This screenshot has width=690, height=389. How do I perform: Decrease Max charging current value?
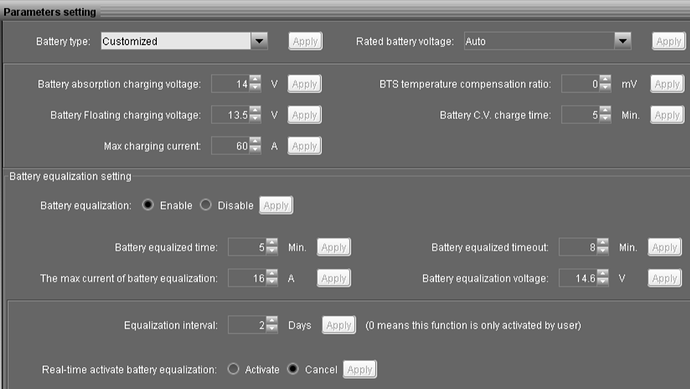click(255, 150)
